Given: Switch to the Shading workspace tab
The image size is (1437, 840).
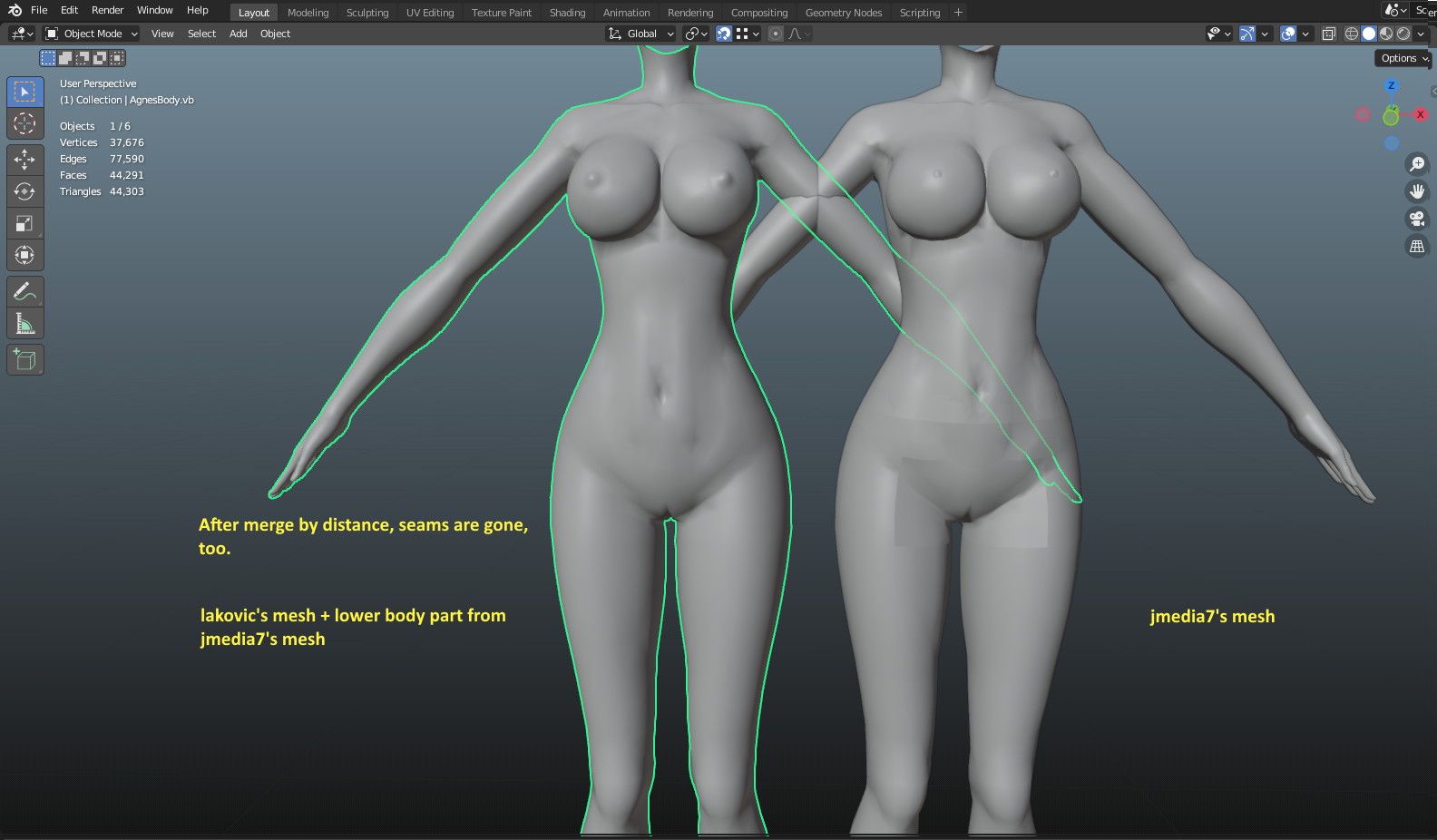Looking at the screenshot, I should (567, 13).
